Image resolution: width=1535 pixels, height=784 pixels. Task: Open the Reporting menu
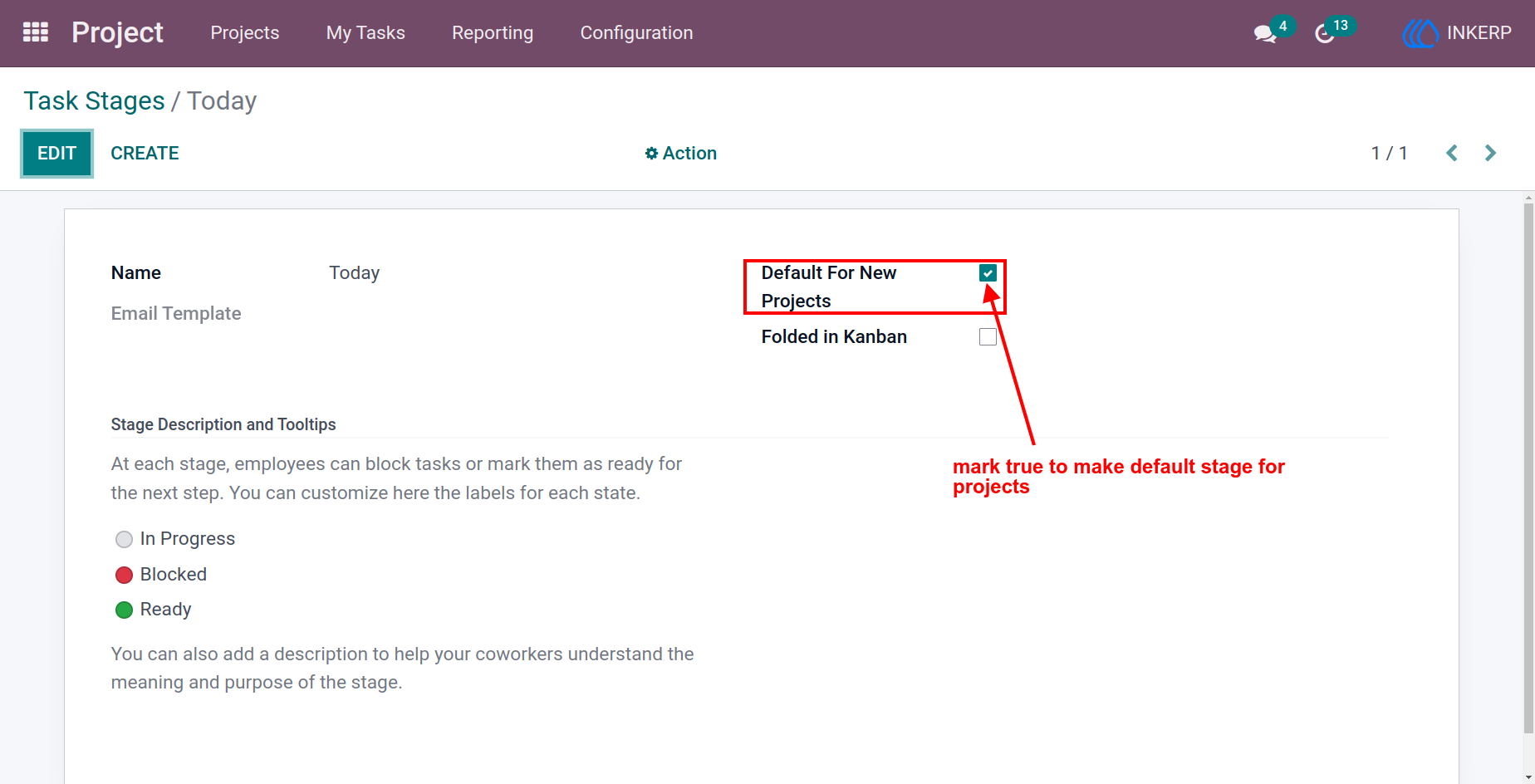493,32
